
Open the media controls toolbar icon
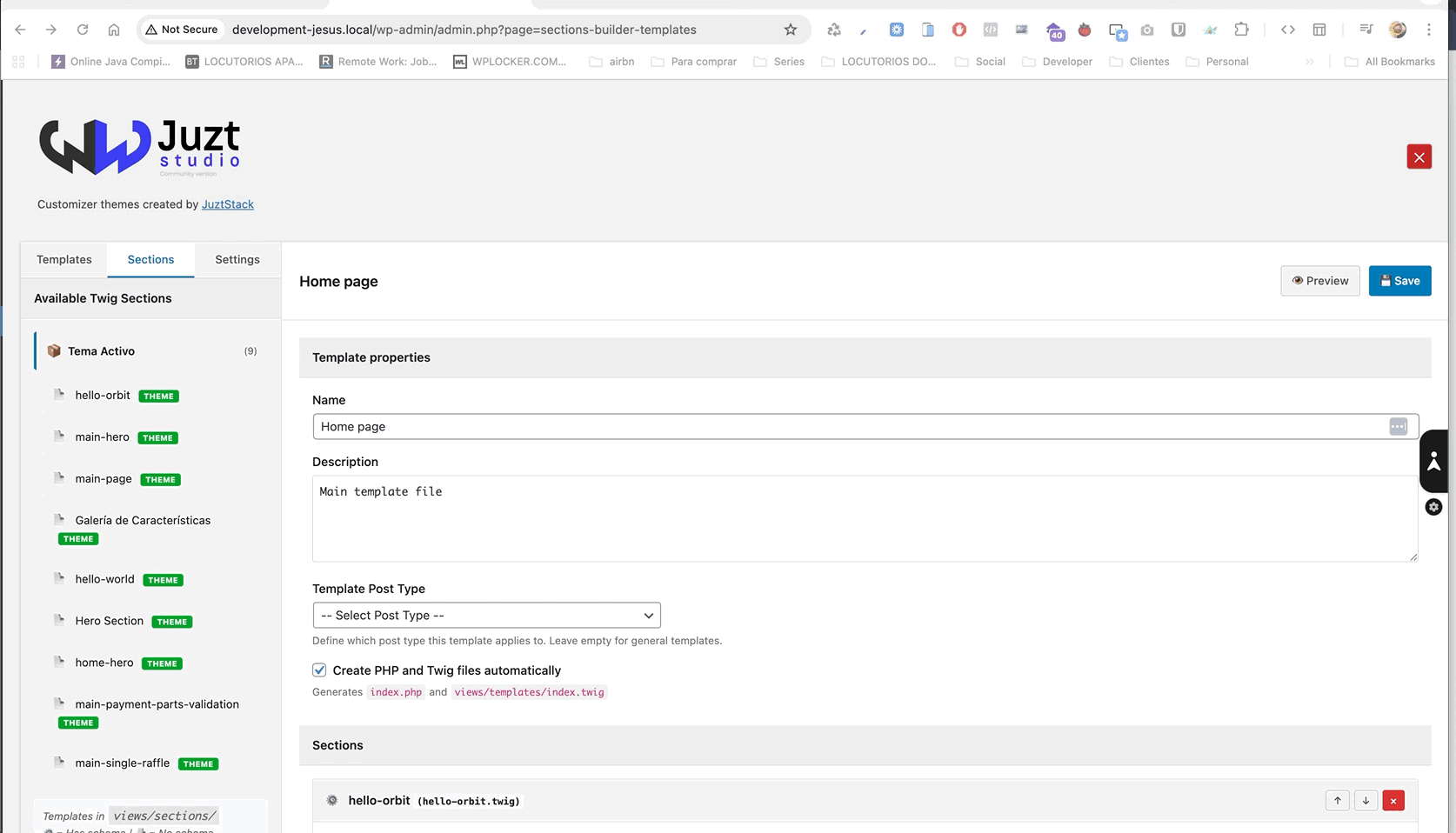1366,30
